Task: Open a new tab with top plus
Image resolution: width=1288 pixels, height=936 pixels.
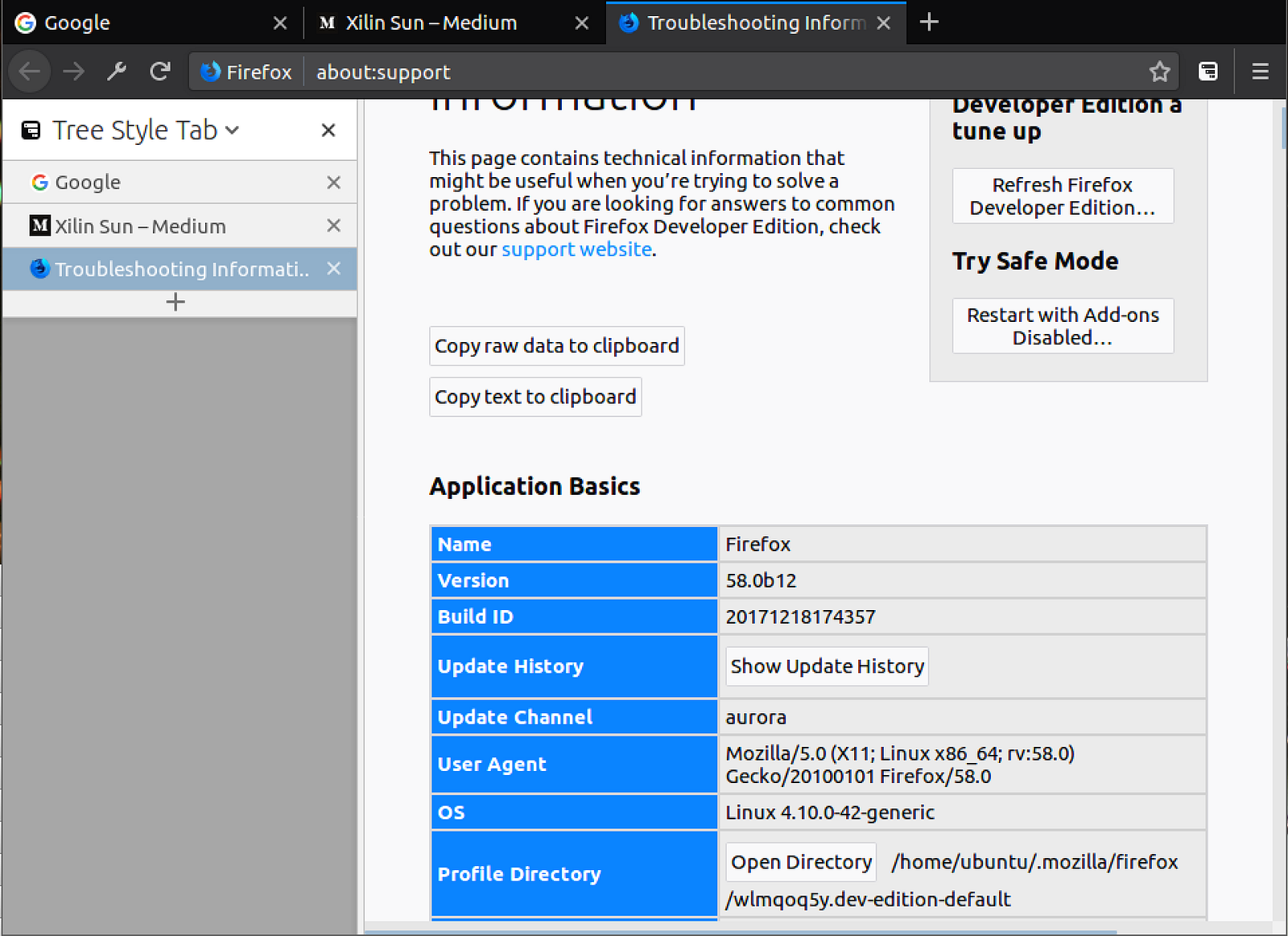Action: pos(929,23)
